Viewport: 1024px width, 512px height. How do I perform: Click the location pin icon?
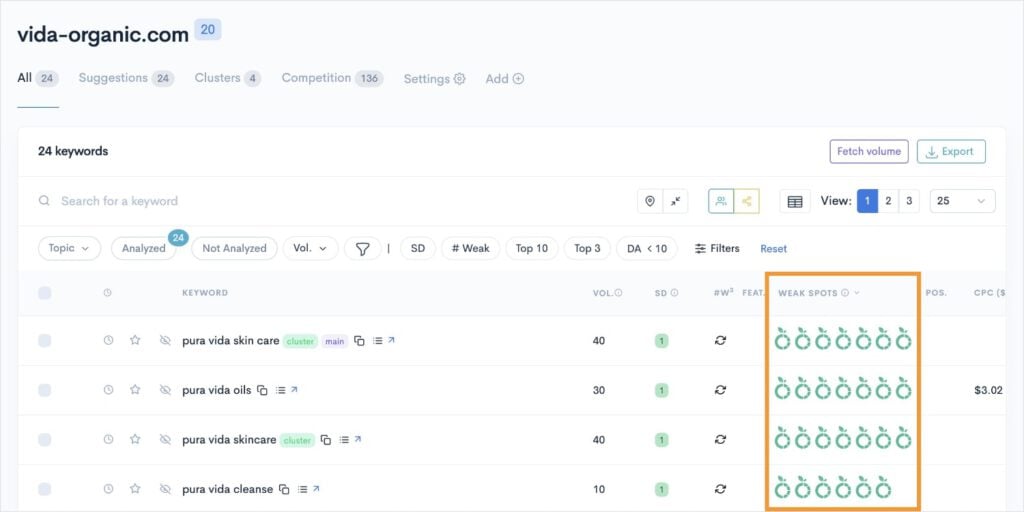tap(650, 201)
